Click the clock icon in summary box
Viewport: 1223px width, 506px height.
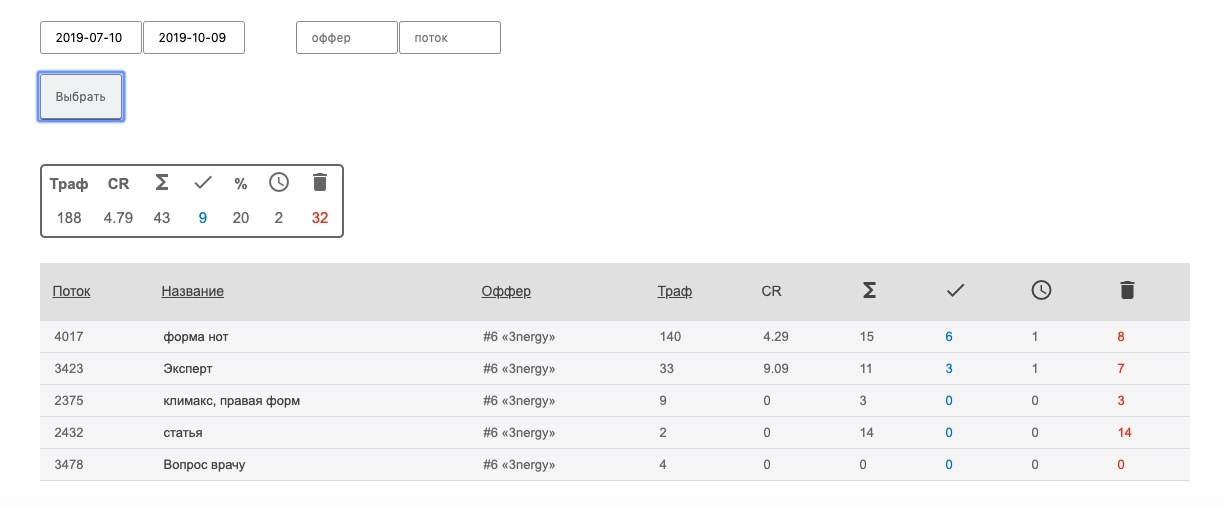(x=279, y=183)
